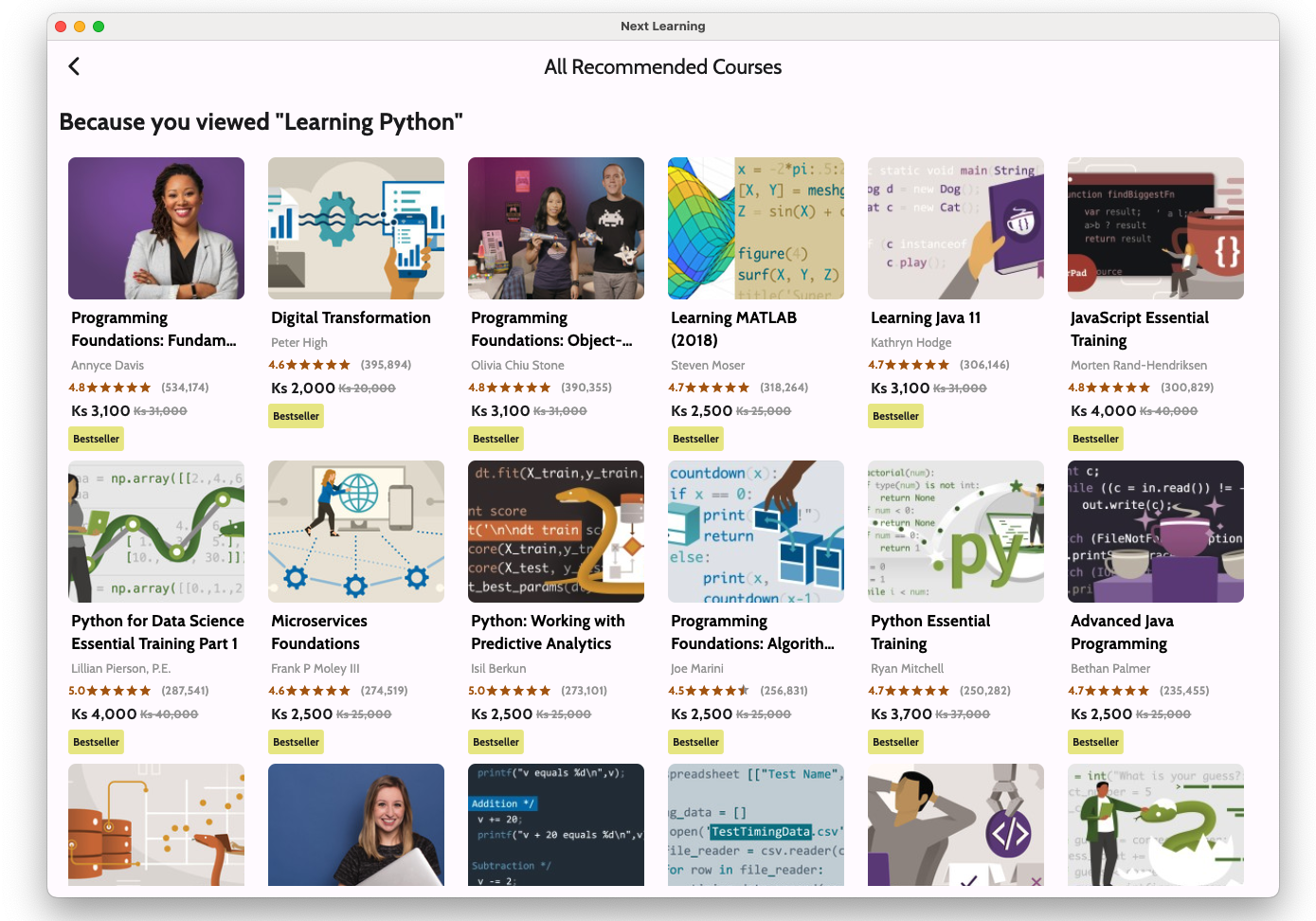Open Advanced Java Programming course title

click(x=1121, y=632)
